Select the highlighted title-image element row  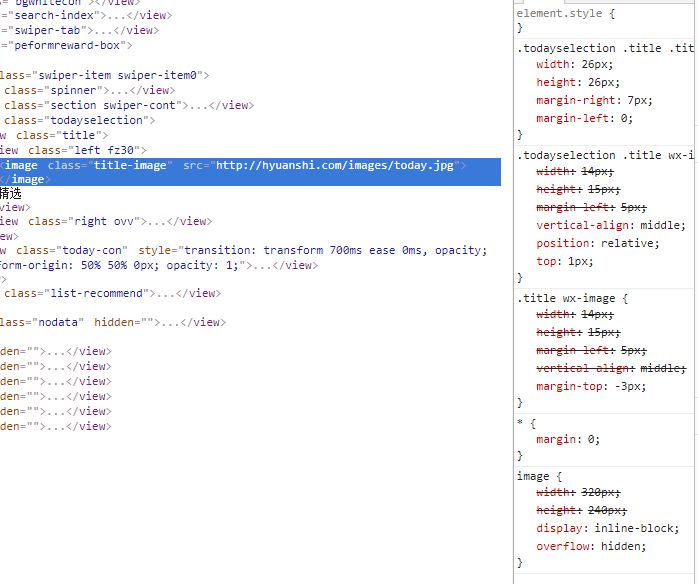[x=250, y=172]
